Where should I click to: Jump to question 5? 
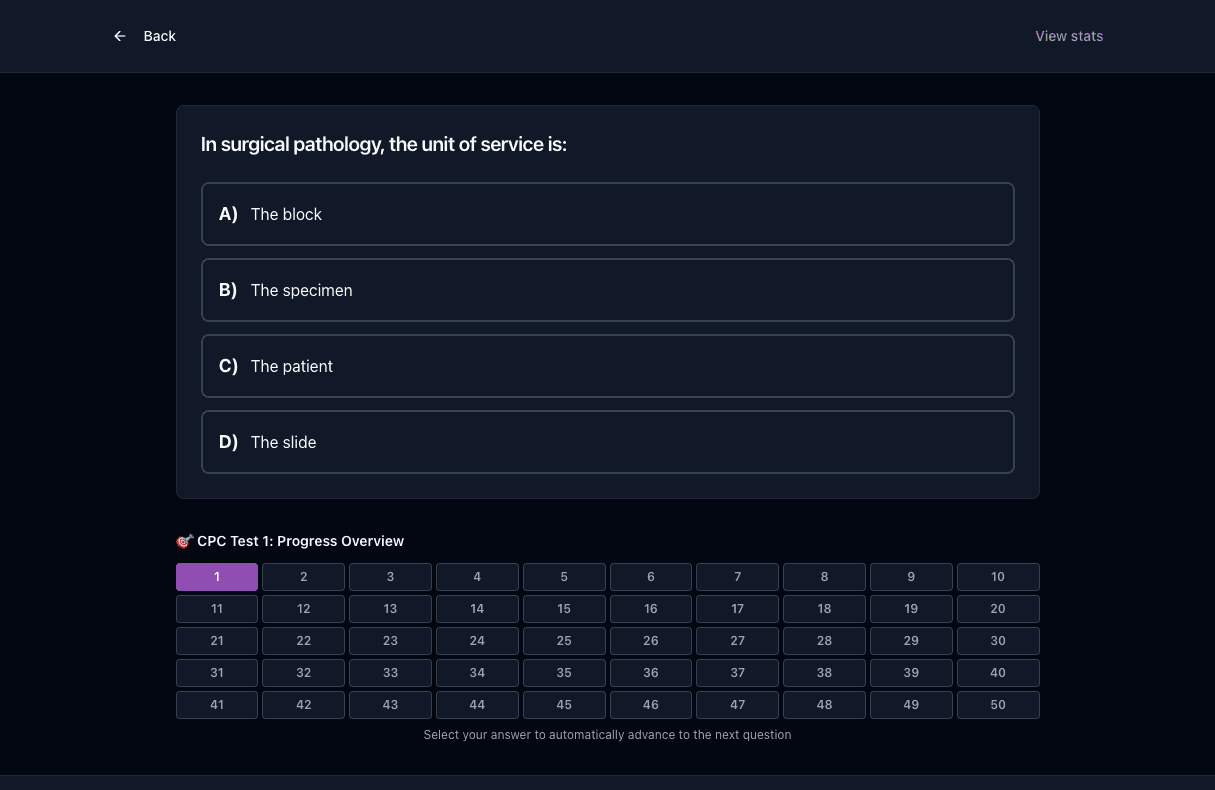[564, 577]
